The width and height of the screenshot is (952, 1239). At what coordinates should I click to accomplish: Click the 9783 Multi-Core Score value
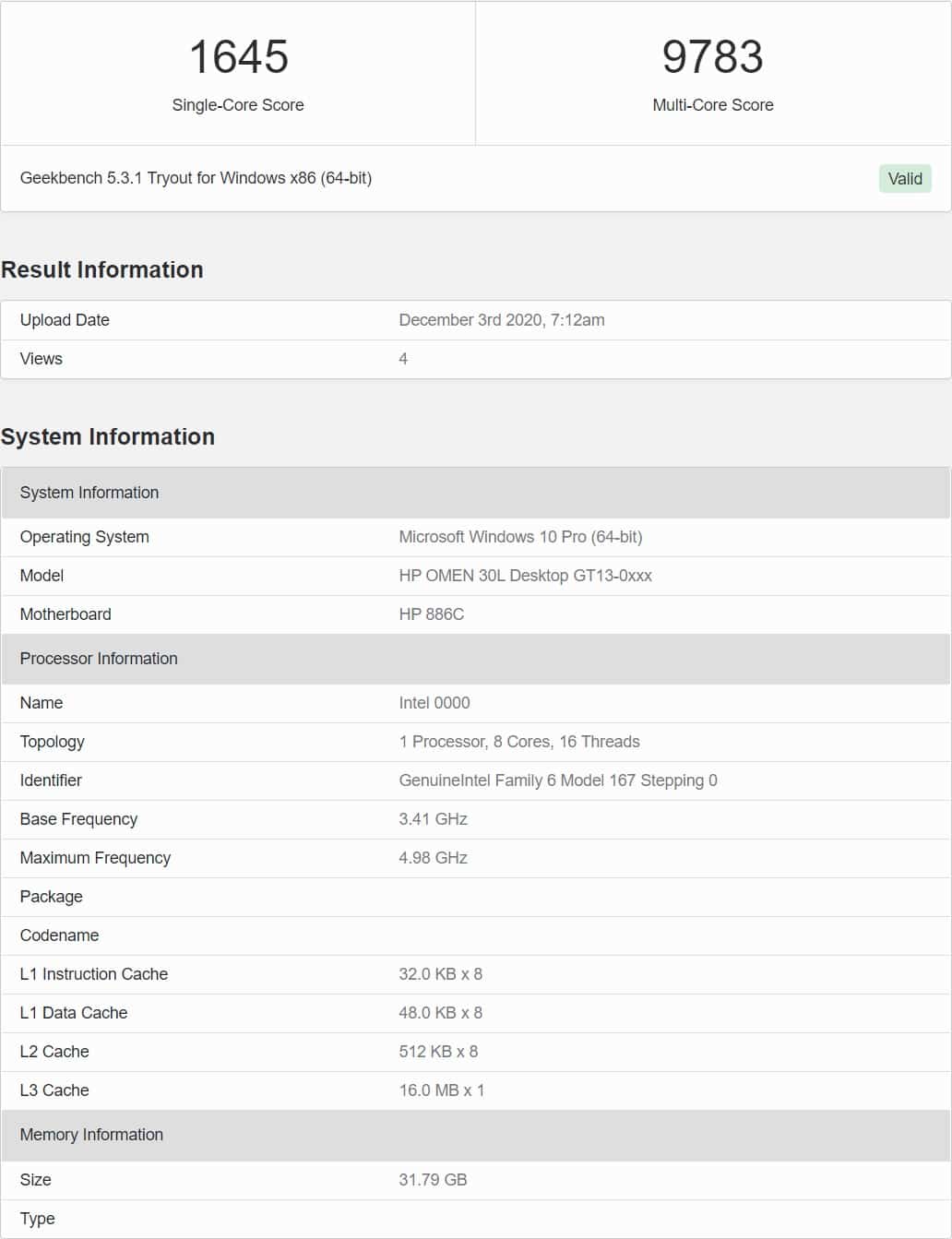tap(713, 57)
